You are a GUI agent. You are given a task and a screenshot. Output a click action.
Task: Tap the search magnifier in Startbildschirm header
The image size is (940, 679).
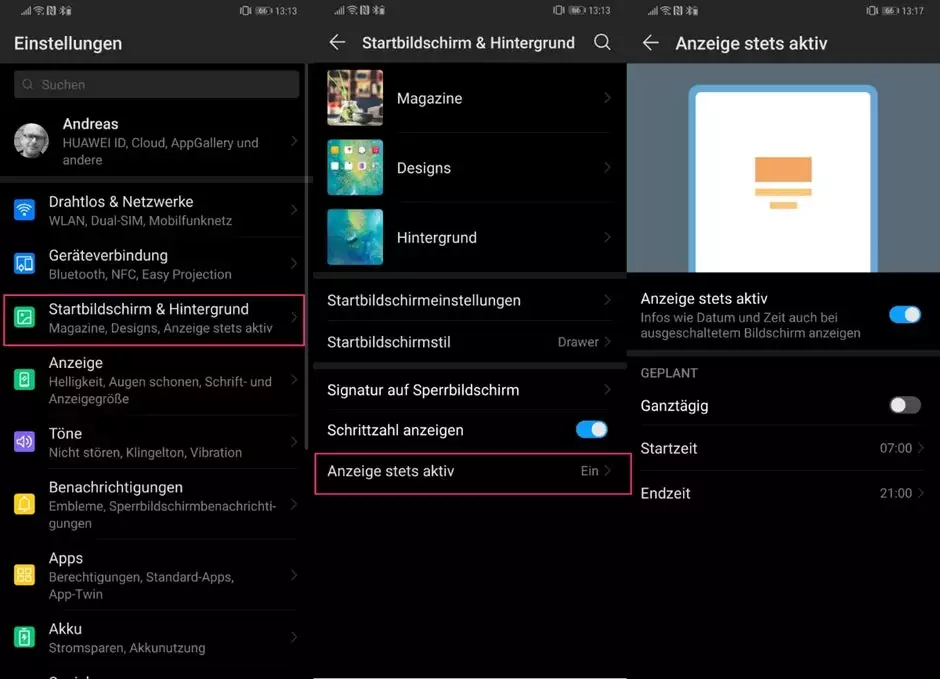602,43
